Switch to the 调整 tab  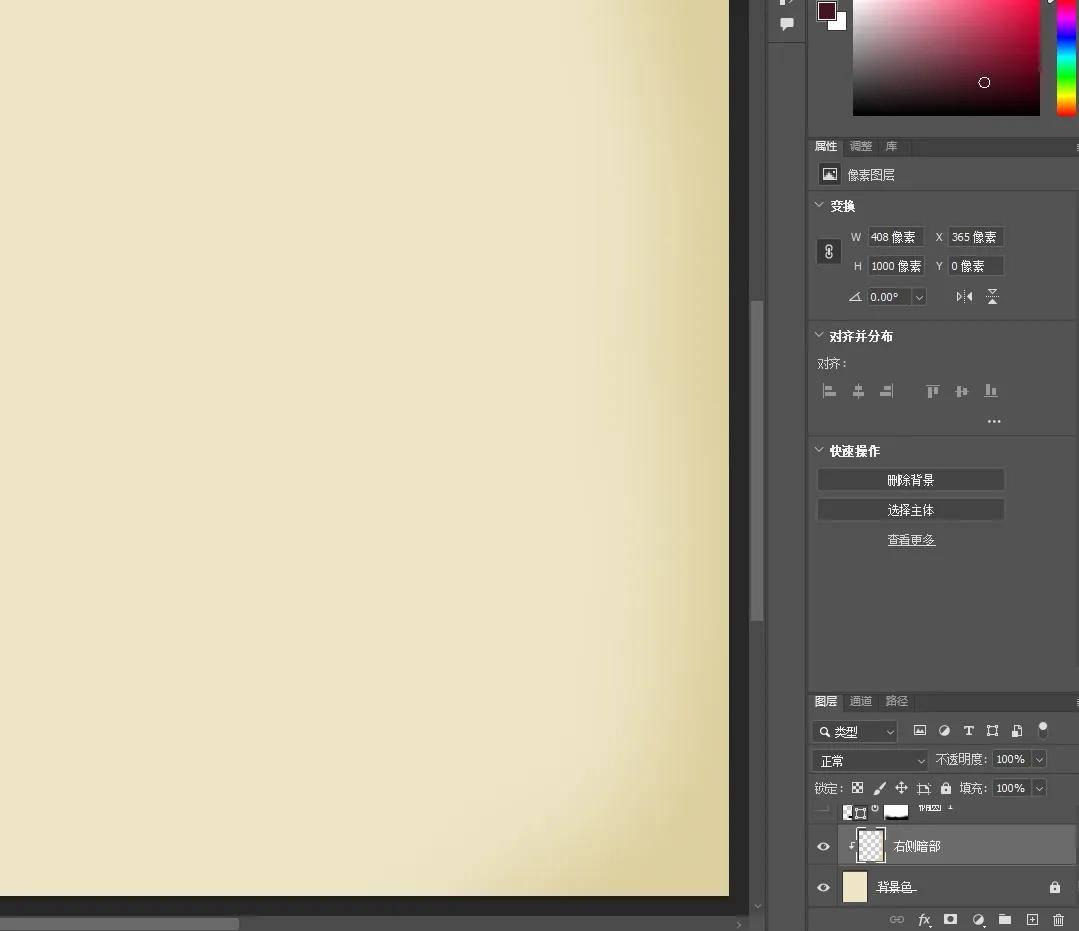pyautogui.click(x=861, y=146)
